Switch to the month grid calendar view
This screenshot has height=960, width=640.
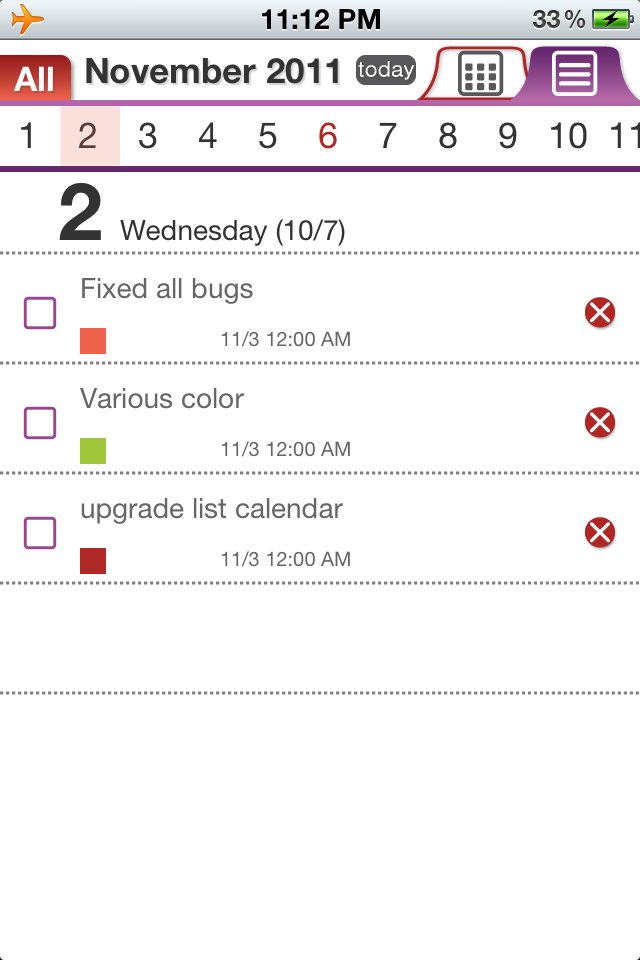480,73
